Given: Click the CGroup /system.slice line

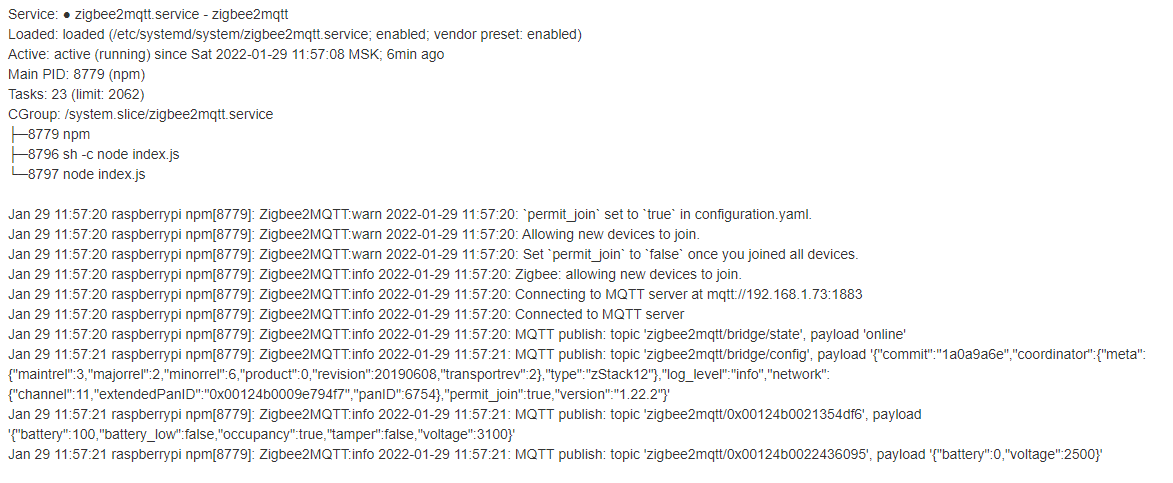Looking at the screenshot, I should (x=140, y=115).
